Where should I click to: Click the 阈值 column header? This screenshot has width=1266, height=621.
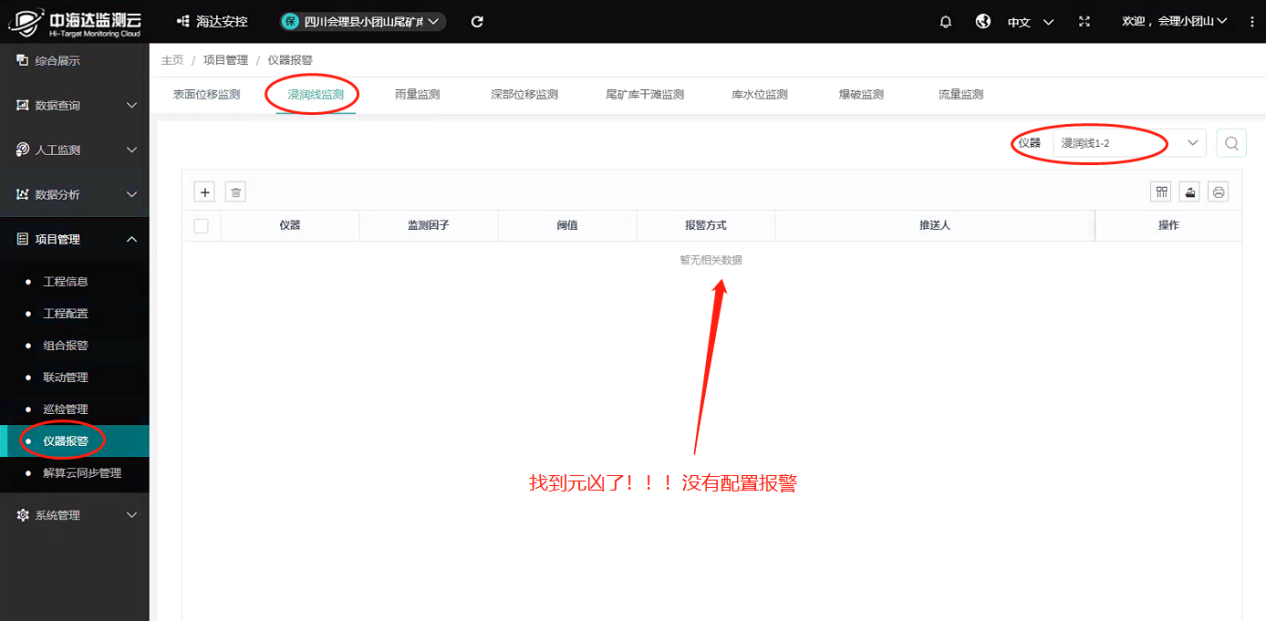[567, 226]
